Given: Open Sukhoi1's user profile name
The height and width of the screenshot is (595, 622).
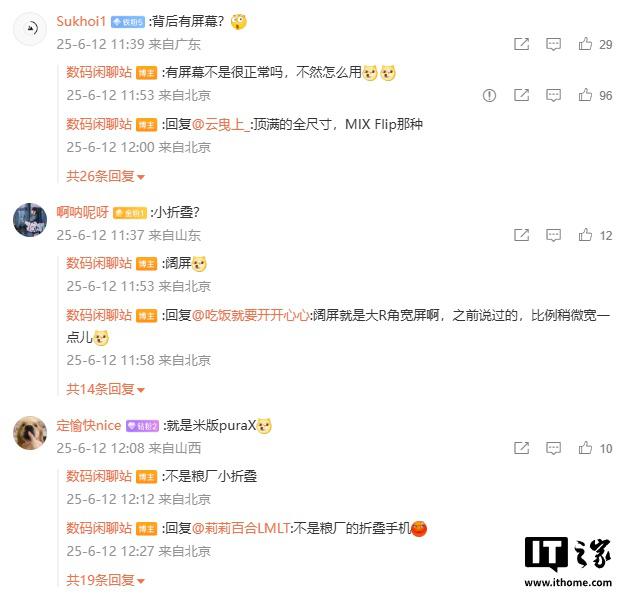Looking at the screenshot, I should 81,21.
